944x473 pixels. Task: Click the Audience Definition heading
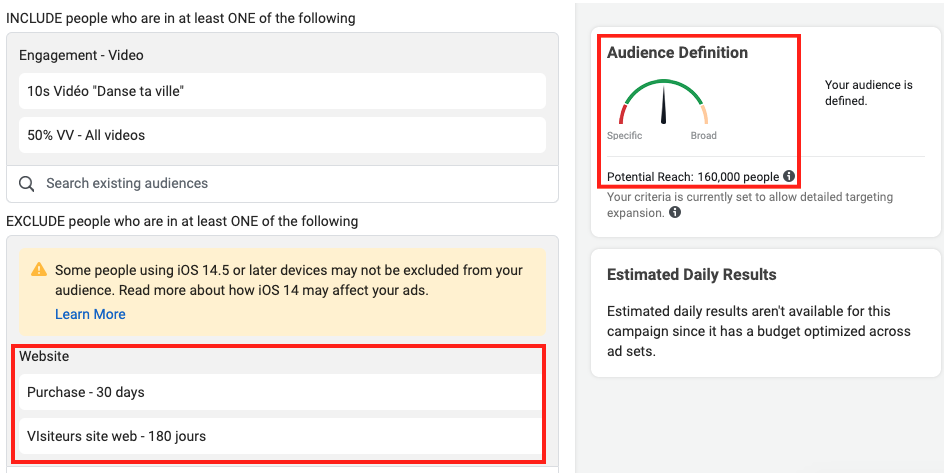click(677, 53)
